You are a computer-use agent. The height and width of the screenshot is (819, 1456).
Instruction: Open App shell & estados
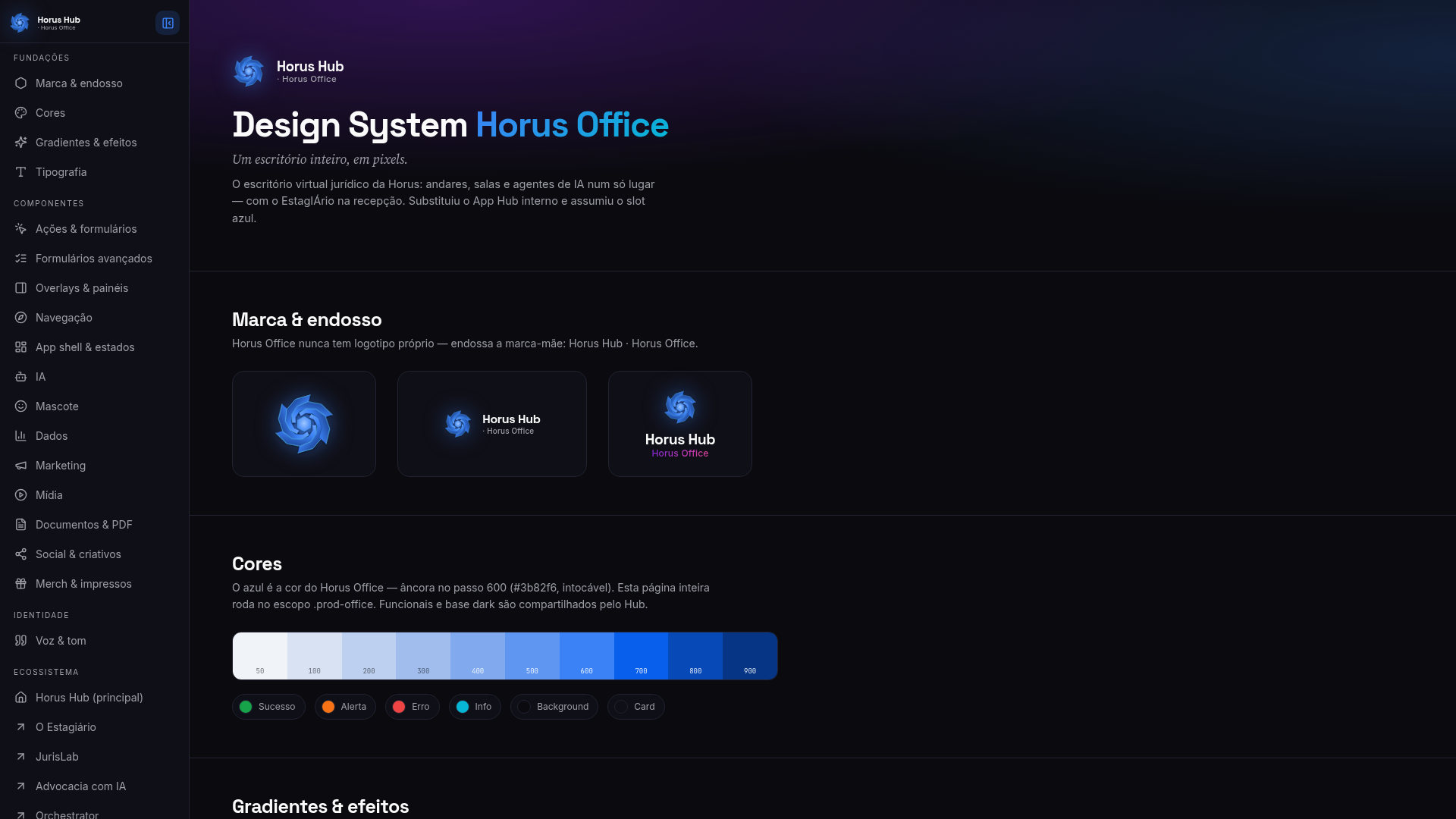click(x=94, y=347)
